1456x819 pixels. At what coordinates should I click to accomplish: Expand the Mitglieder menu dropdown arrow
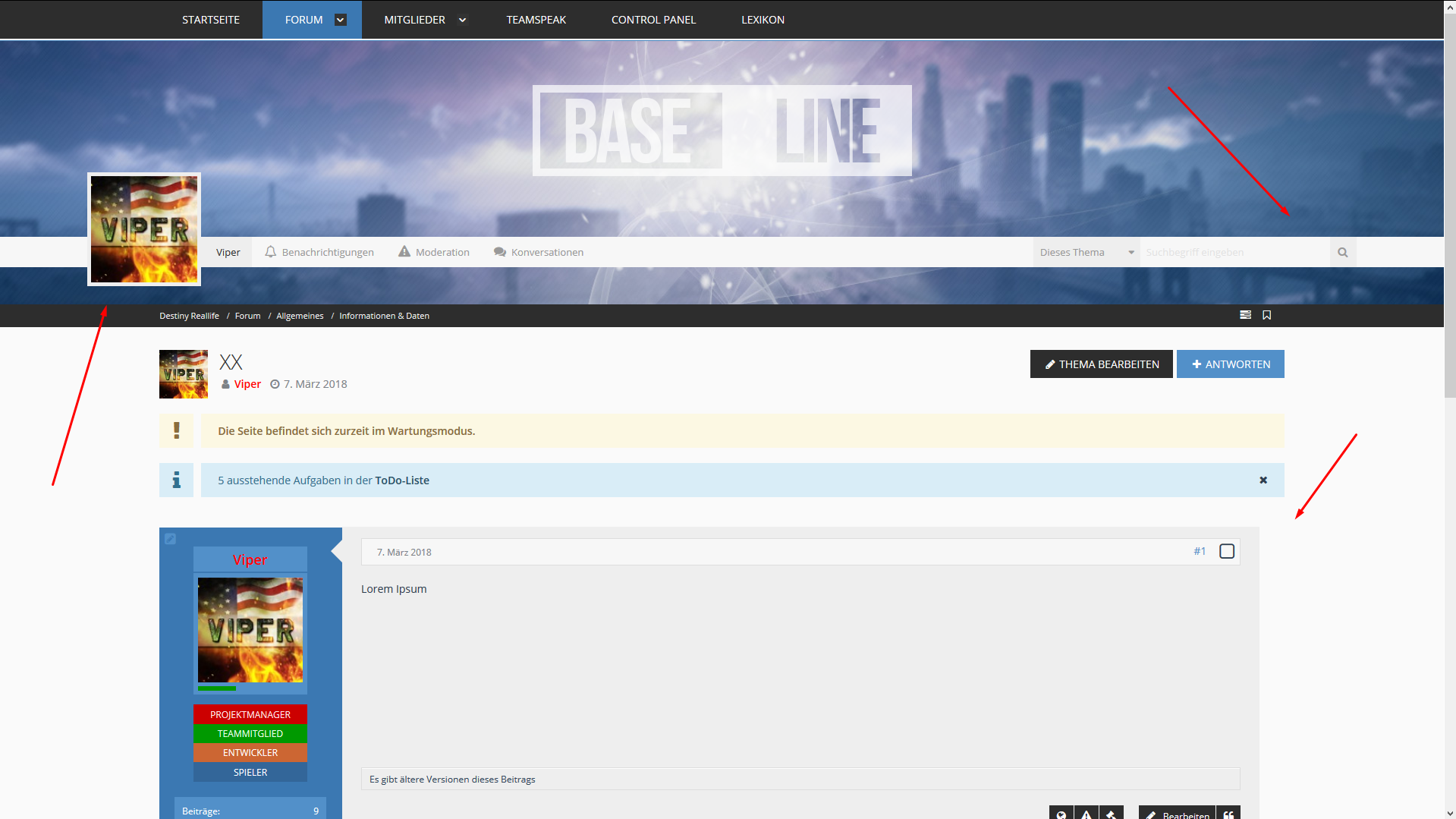click(462, 20)
